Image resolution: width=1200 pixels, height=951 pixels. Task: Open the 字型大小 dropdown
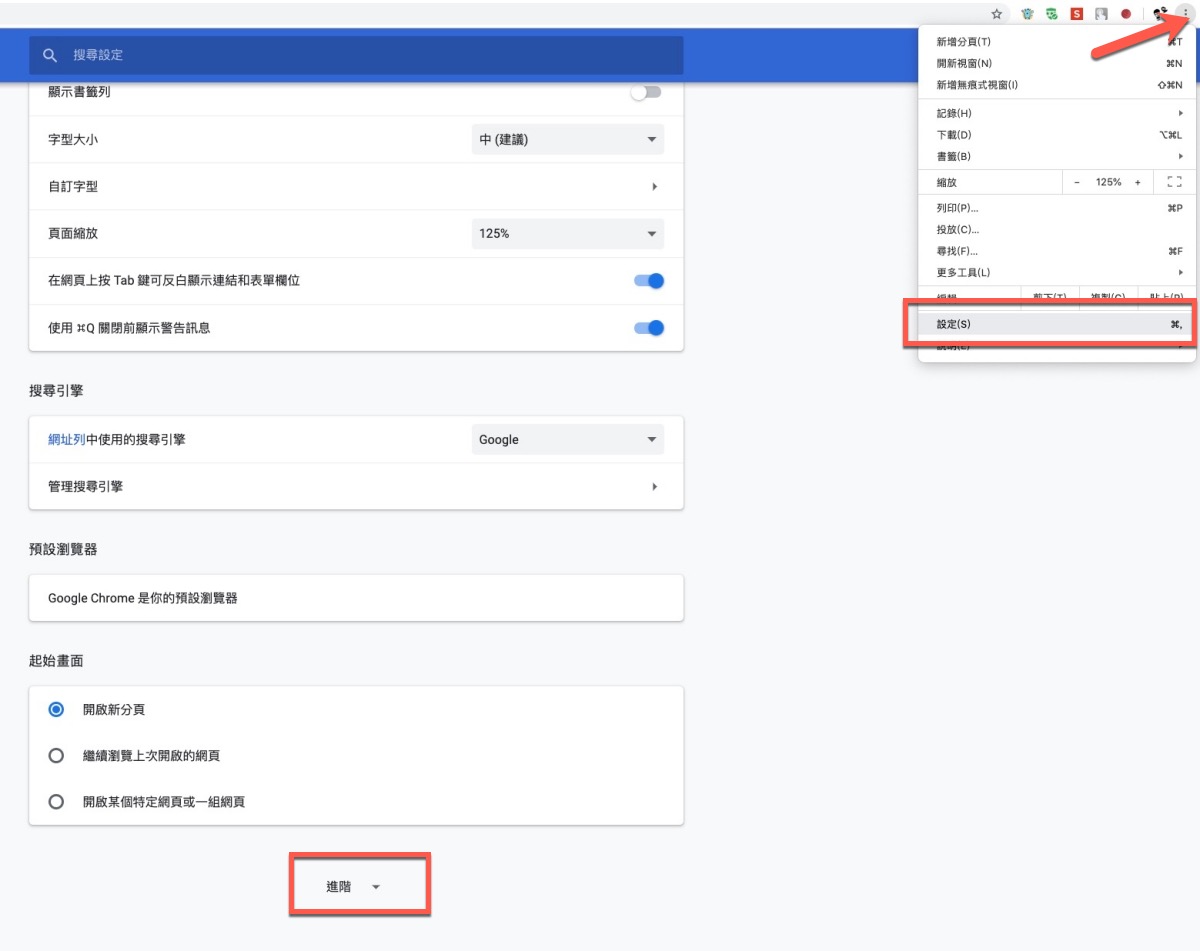coord(568,139)
